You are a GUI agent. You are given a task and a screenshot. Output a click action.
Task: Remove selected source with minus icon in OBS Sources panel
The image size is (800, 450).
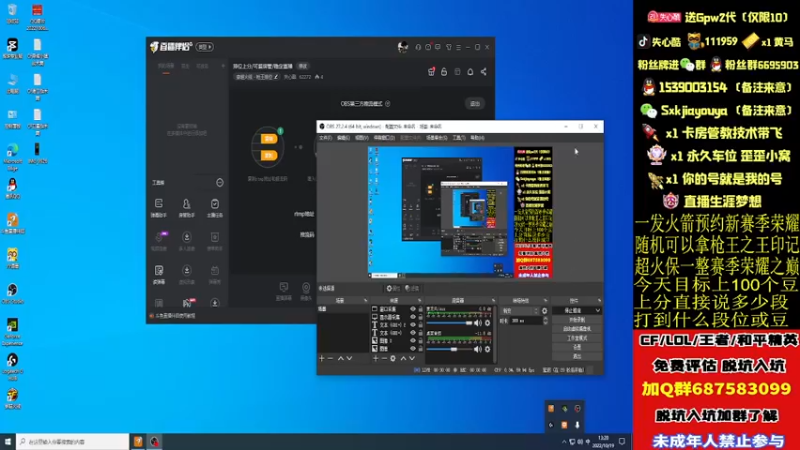pyautogui.click(x=384, y=359)
